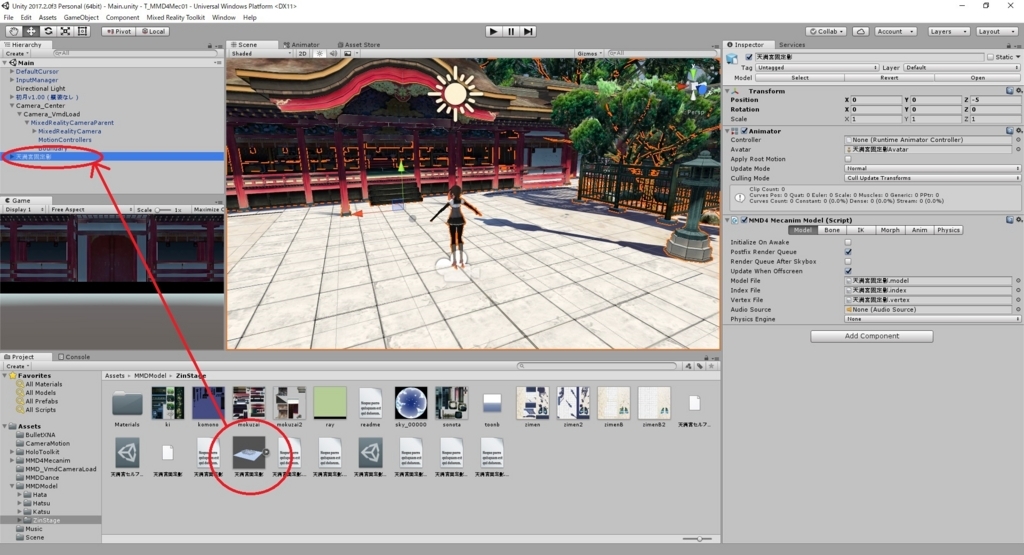Select the stage model prefab thumbnail
Viewport: 1024px width, 555px height.
(x=249, y=452)
